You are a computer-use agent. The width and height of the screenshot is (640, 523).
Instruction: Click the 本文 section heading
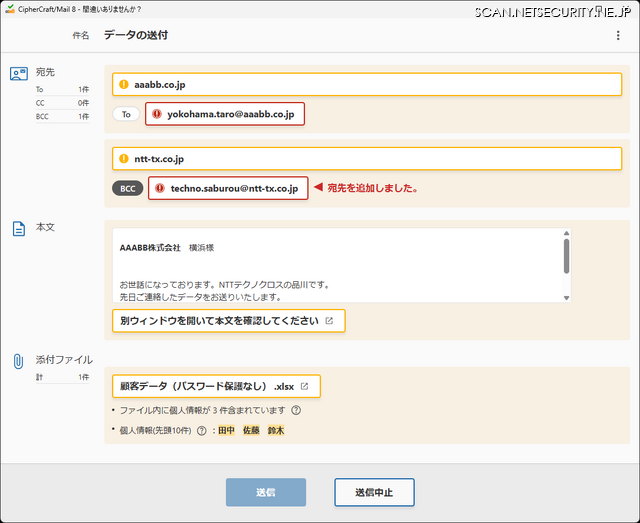click(x=45, y=227)
